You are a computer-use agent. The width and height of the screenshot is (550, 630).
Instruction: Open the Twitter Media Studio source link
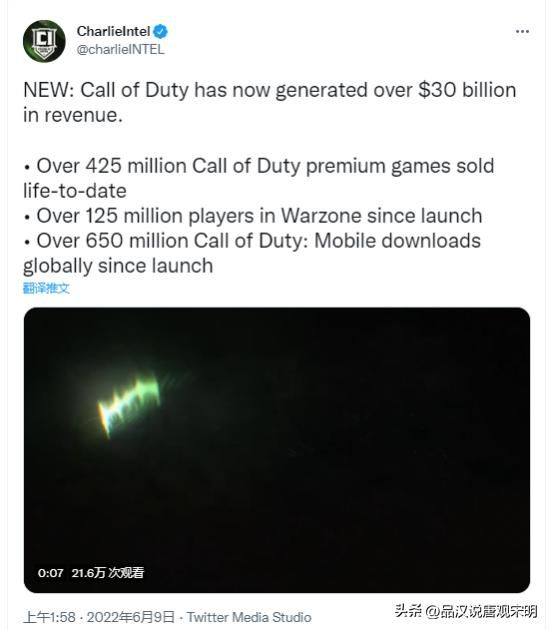coord(249,617)
